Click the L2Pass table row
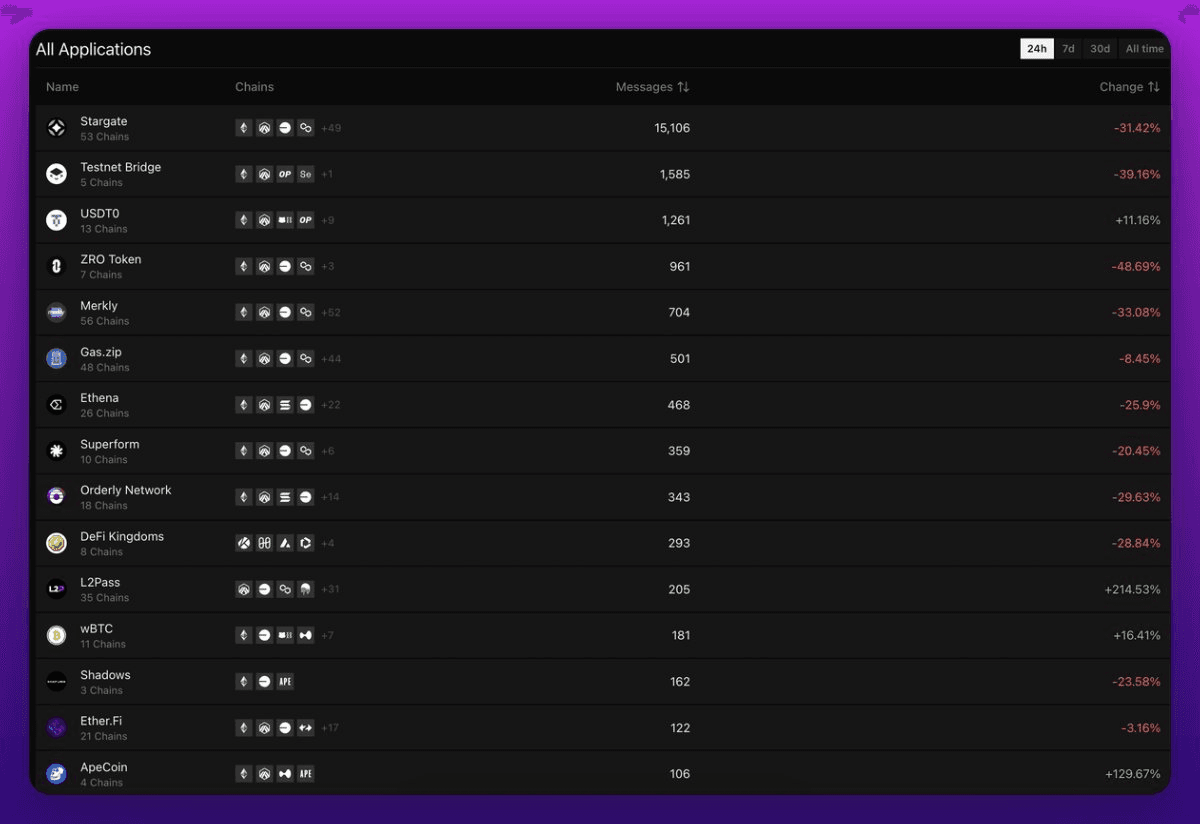The height and width of the screenshot is (824, 1200). 600,589
